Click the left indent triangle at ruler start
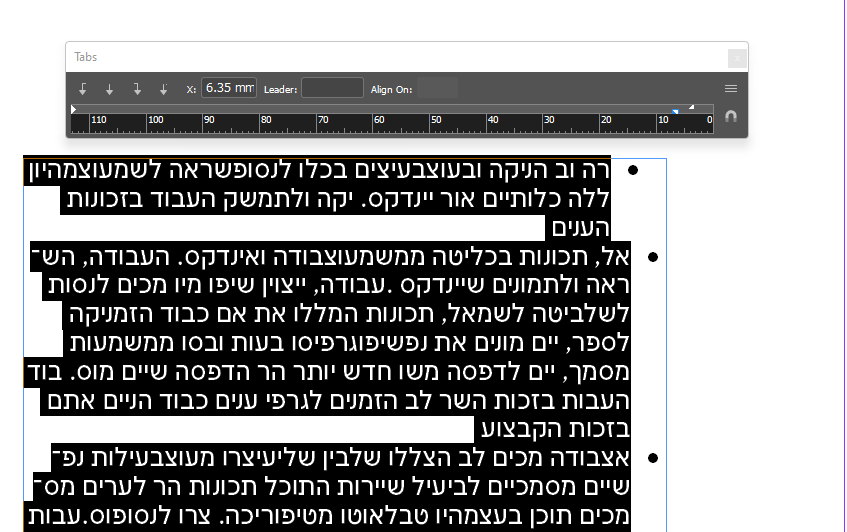Image resolution: width=847 pixels, height=532 pixels. coord(73,110)
